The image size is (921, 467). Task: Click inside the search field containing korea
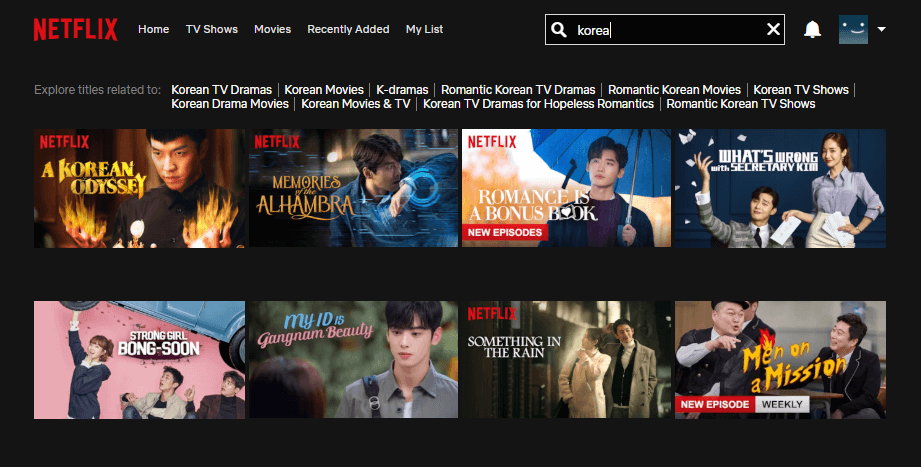pyautogui.click(x=665, y=29)
